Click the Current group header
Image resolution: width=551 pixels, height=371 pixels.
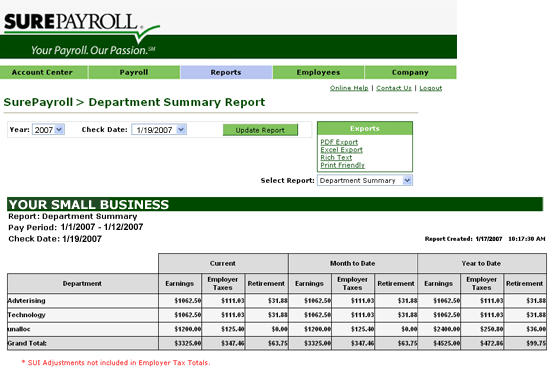click(223, 263)
